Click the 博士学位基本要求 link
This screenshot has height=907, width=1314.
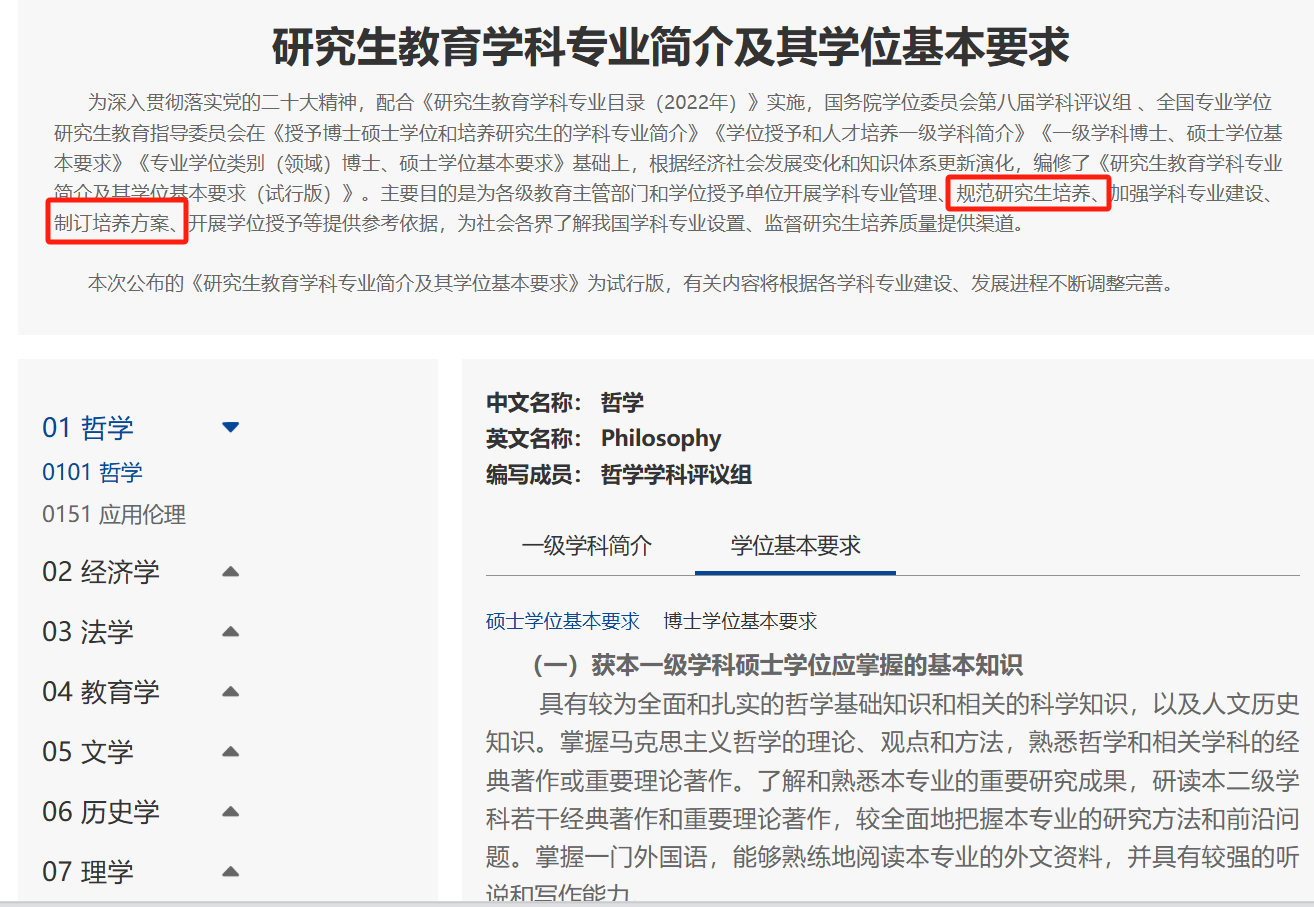click(740, 621)
